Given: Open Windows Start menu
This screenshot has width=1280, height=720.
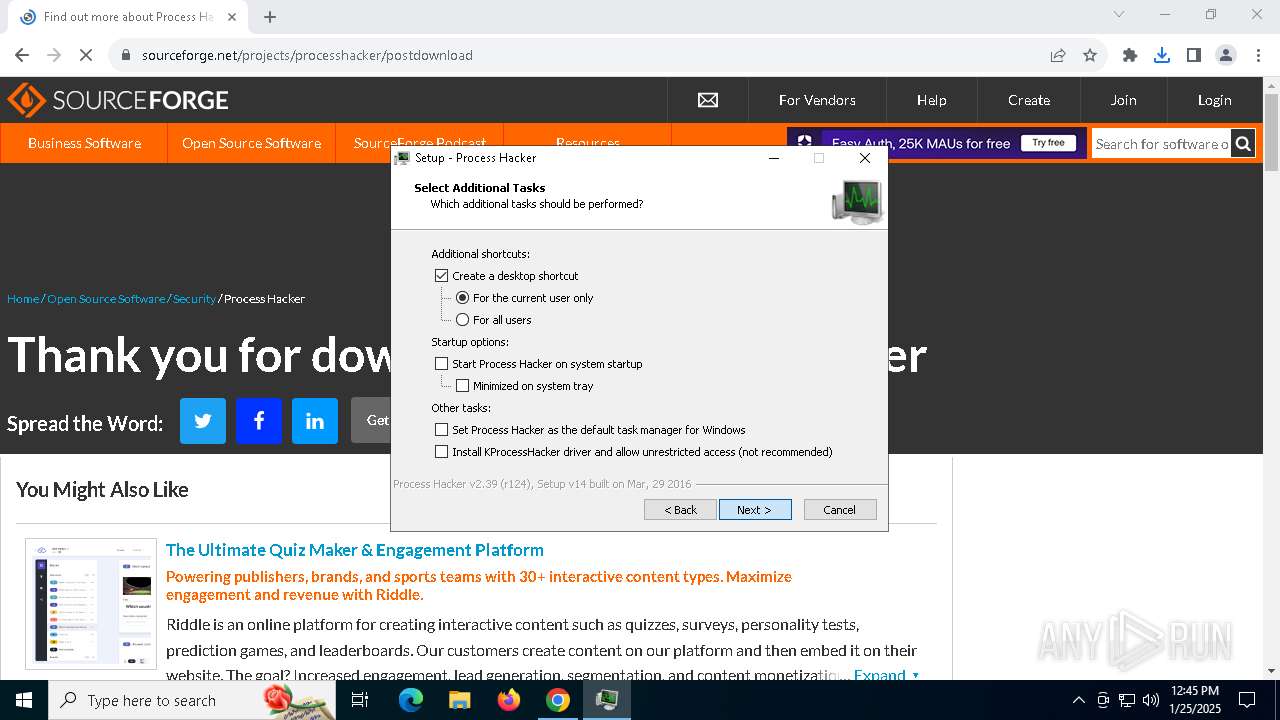Looking at the screenshot, I should (24, 700).
